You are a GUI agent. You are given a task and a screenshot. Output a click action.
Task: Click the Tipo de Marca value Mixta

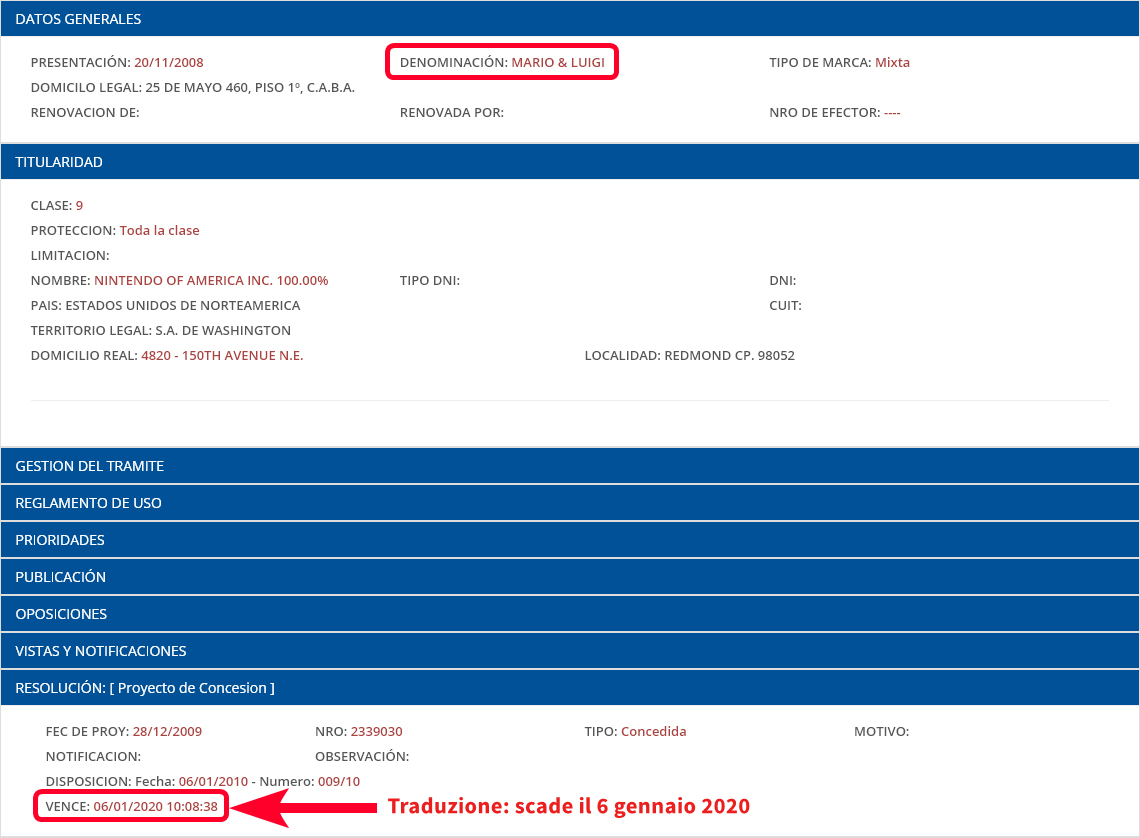pos(892,63)
